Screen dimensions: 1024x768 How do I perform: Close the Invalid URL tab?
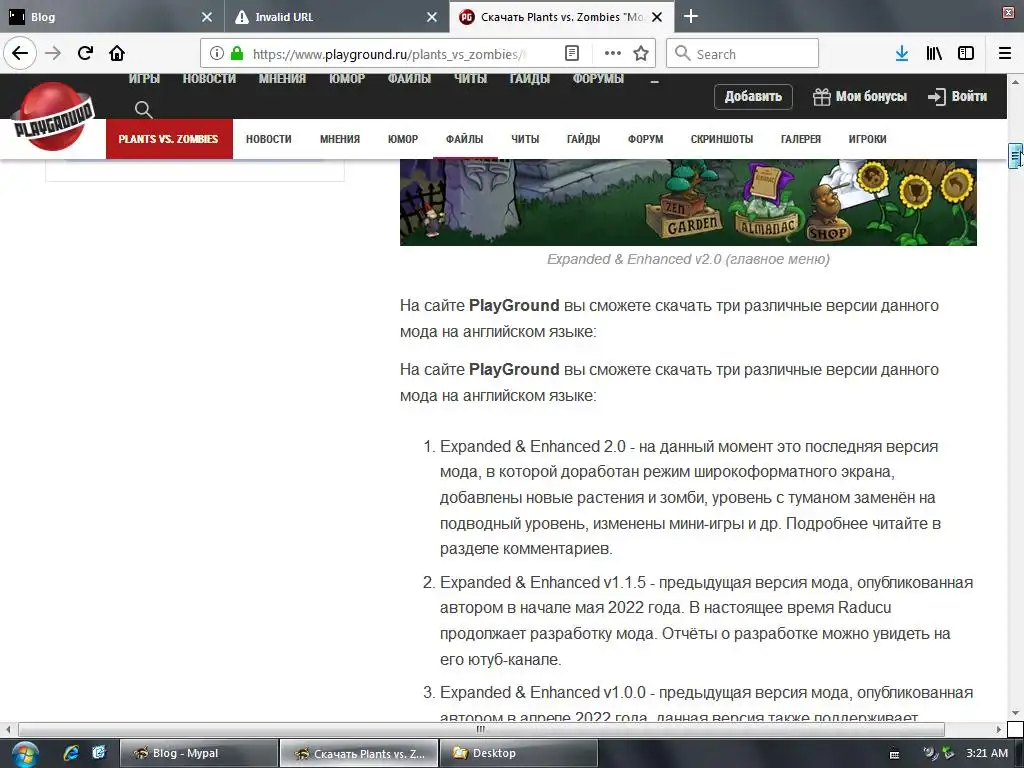coord(432,17)
